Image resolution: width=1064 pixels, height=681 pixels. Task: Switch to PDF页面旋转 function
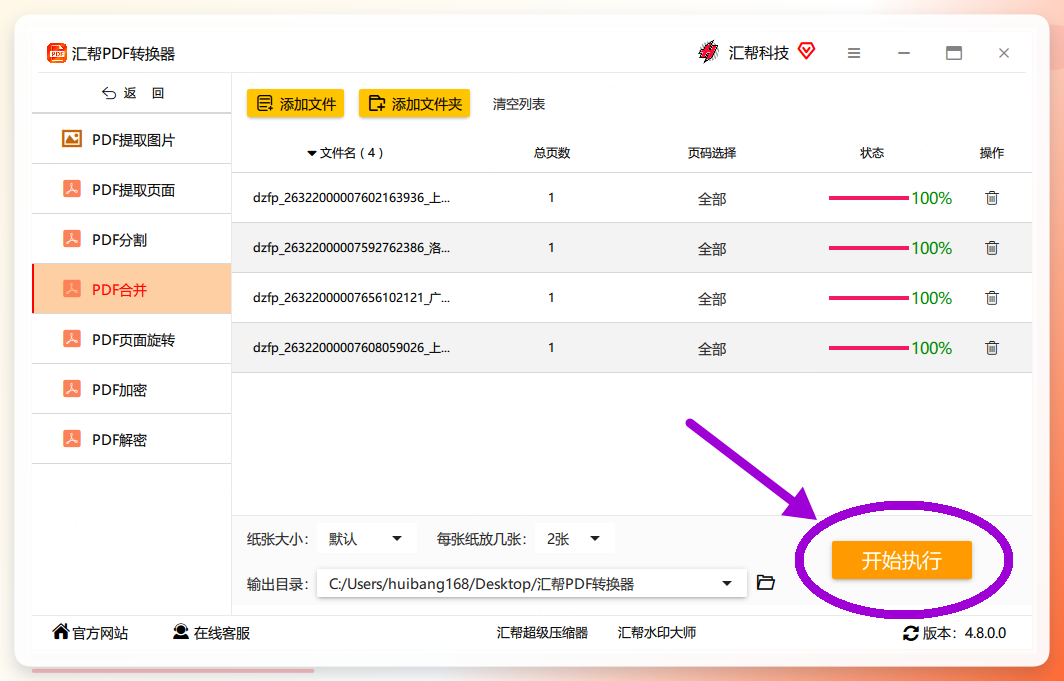(x=132, y=339)
